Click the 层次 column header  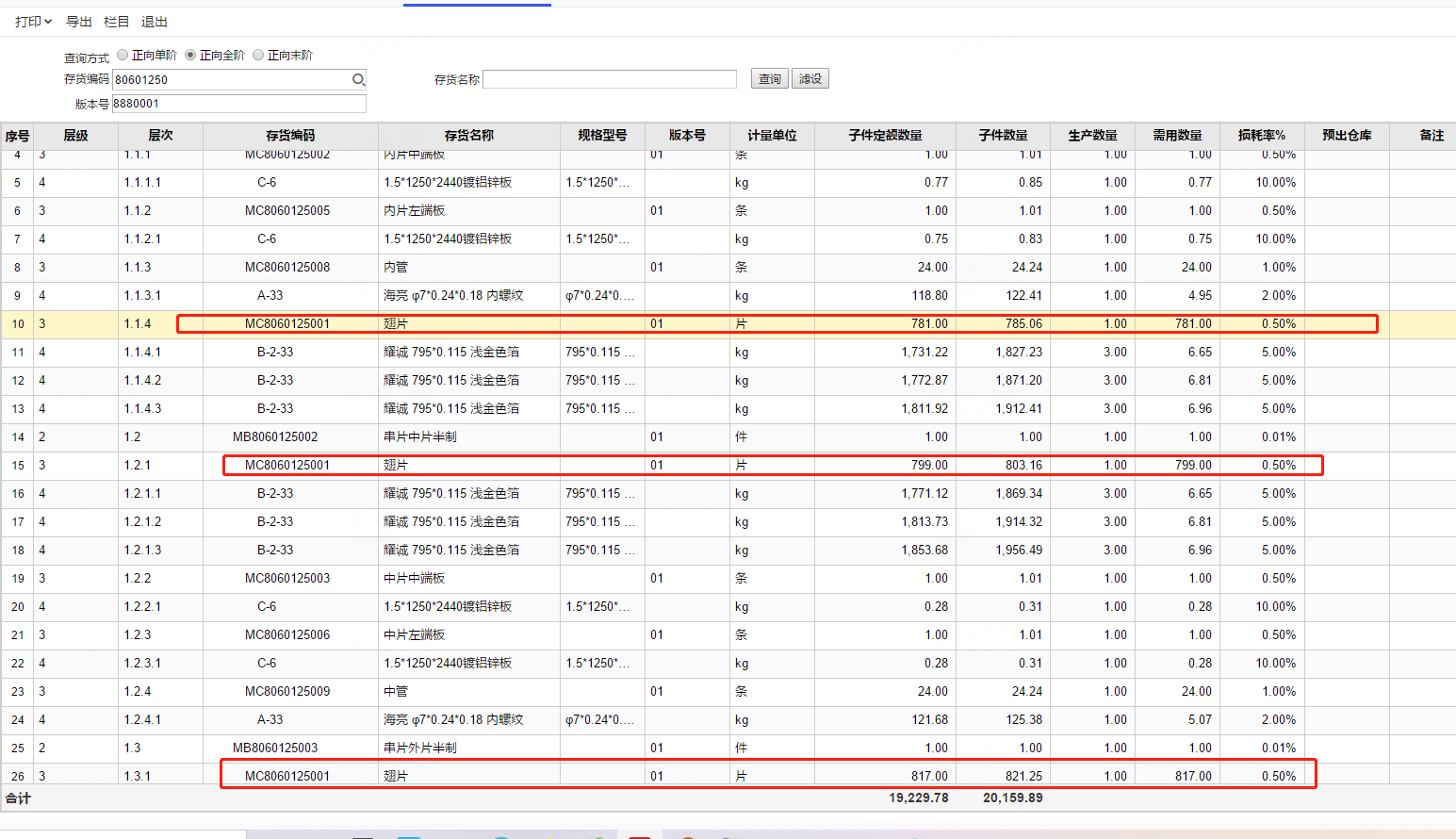(161, 136)
